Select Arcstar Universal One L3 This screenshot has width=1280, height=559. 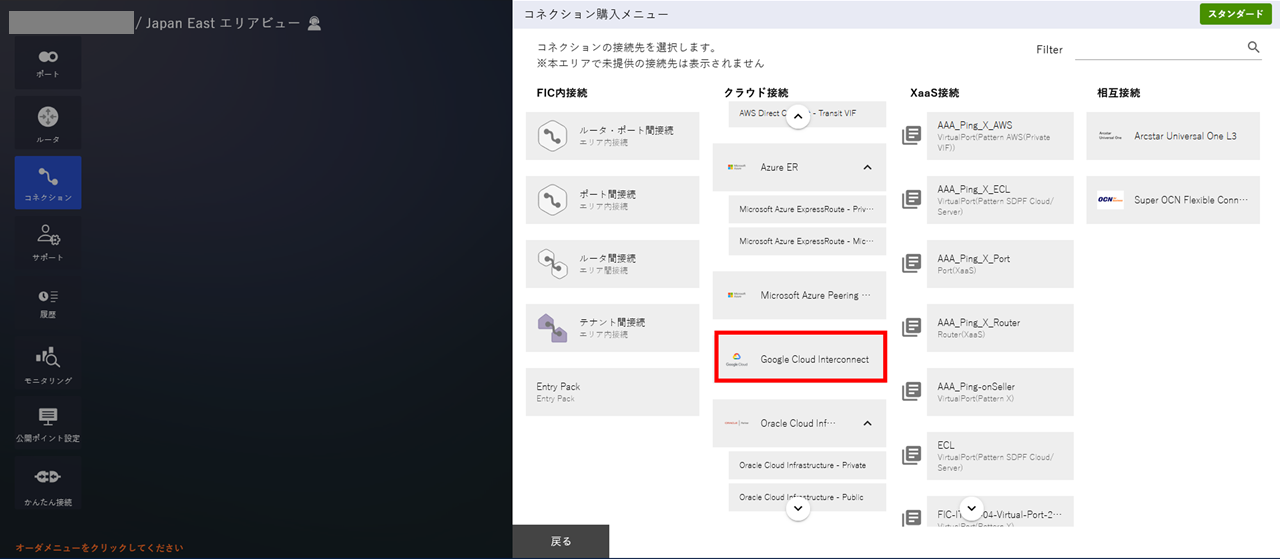pyautogui.click(x=1173, y=136)
